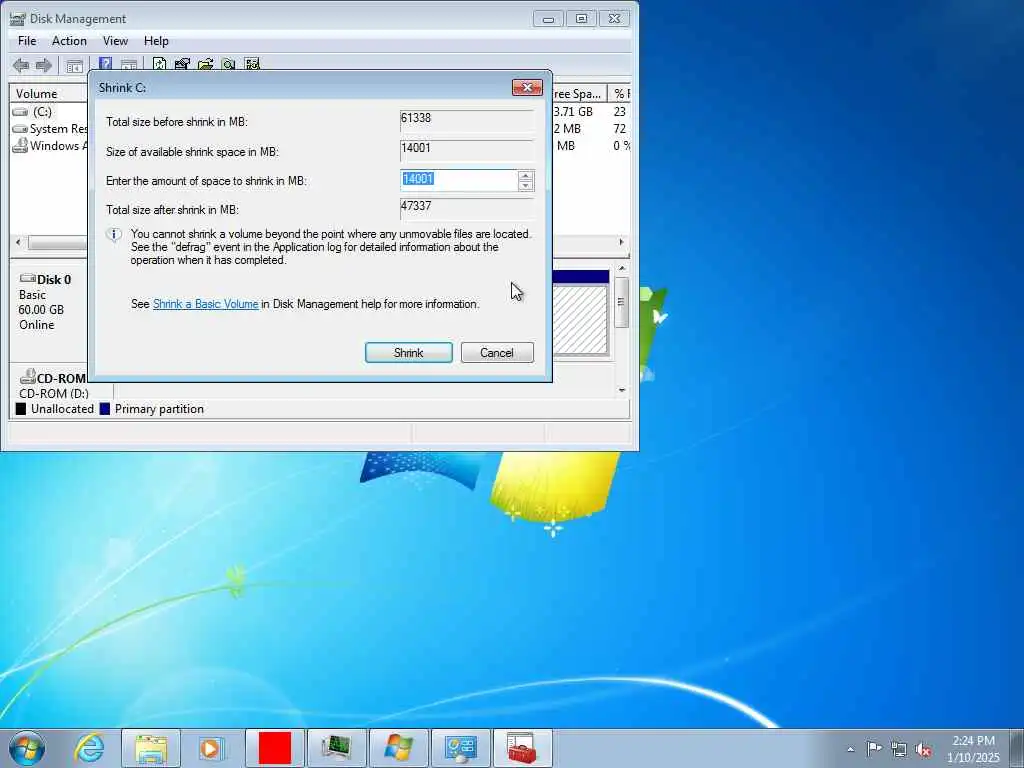Click the black Unallocated legend swatch
This screenshot has width=1024, height=768.
tap(21, 409)
